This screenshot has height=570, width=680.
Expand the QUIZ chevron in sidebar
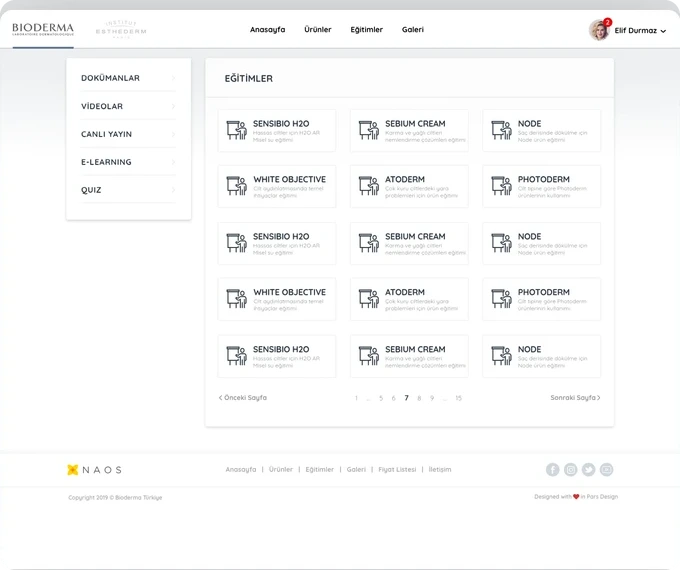173,190
